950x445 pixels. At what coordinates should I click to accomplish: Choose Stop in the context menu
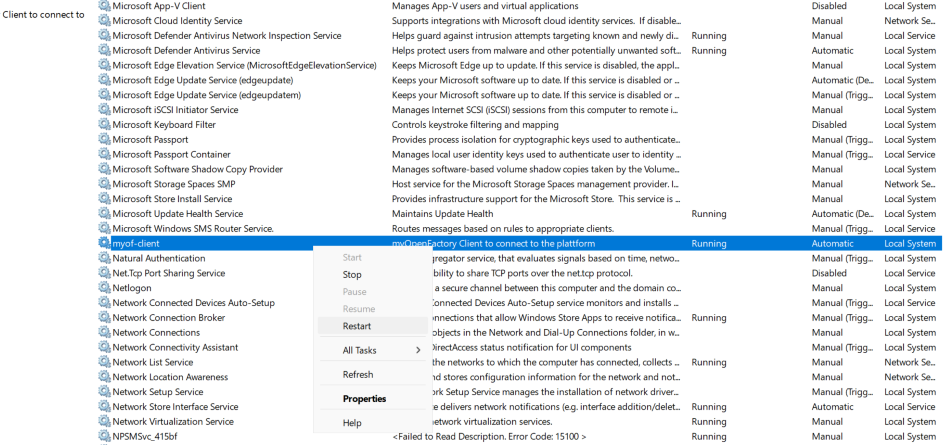(373, 275)
